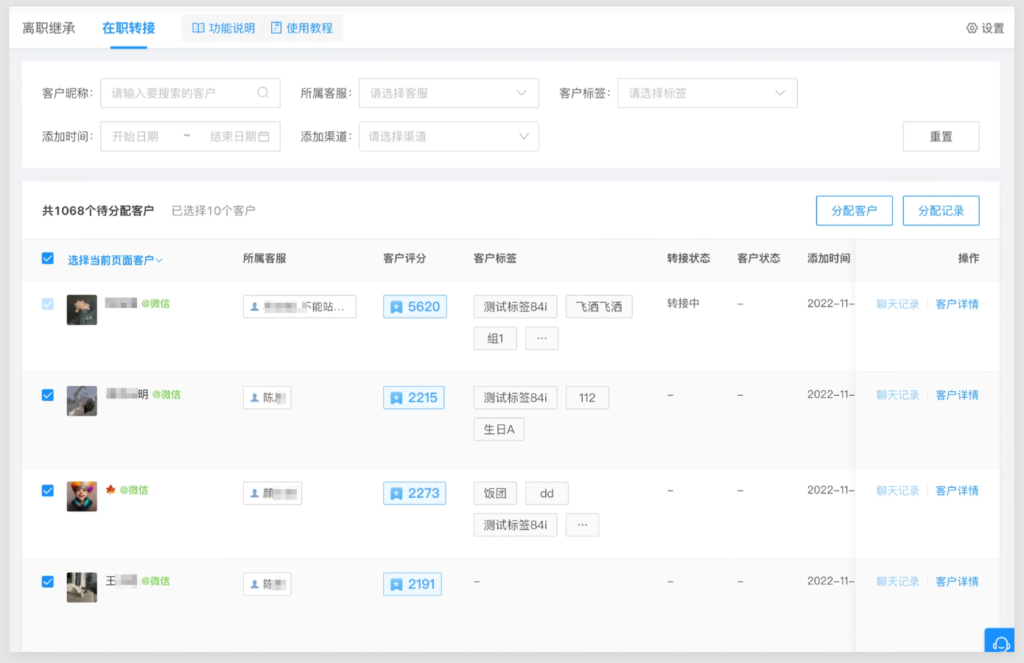Expand more tags on the 2273 row
The width and height of the screenshot is (1024, 663).
point(583,525)
